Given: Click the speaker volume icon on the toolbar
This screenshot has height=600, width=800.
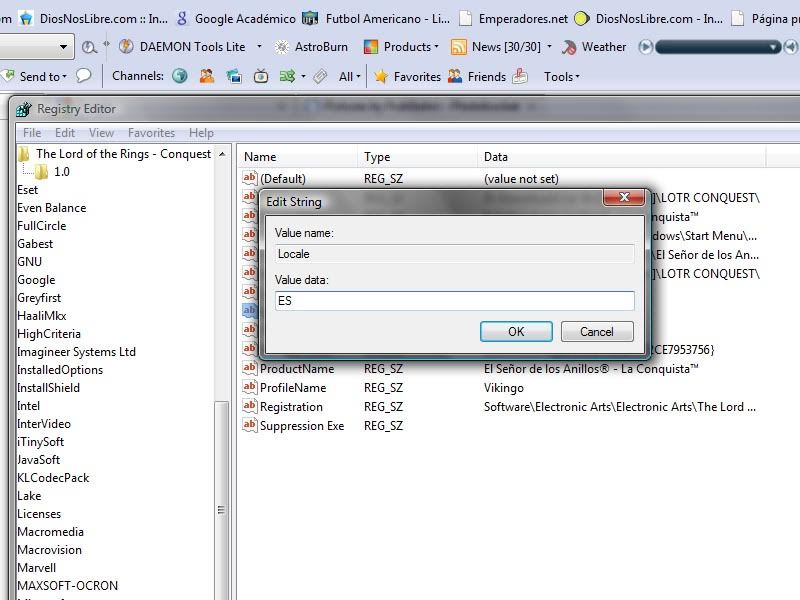Looking at the screenshot, I should pyautogui.click(x=791, y=47).
